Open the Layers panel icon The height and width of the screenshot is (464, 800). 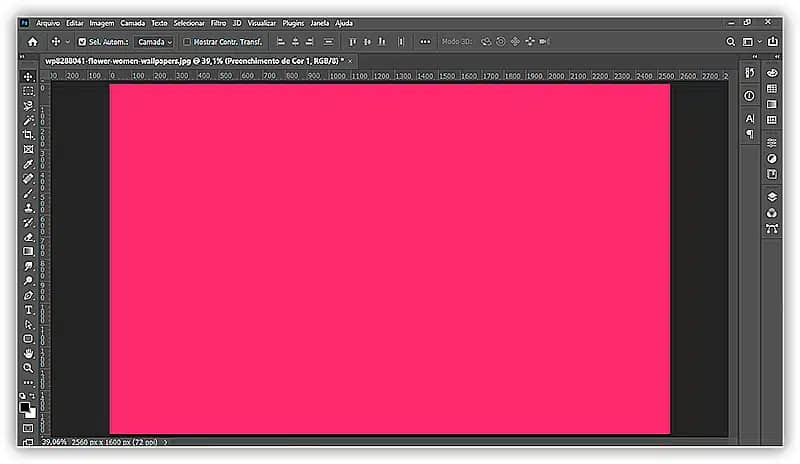point(772,197)
